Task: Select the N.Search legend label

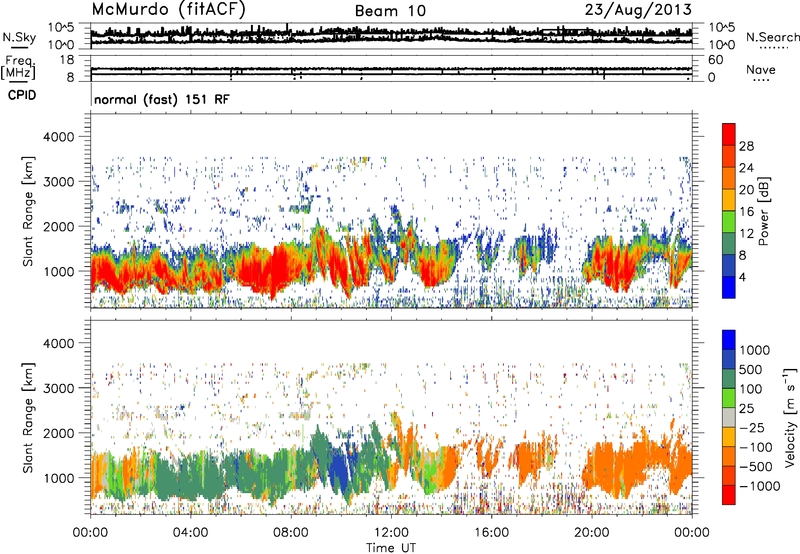Action: click(x=772, y=37)
